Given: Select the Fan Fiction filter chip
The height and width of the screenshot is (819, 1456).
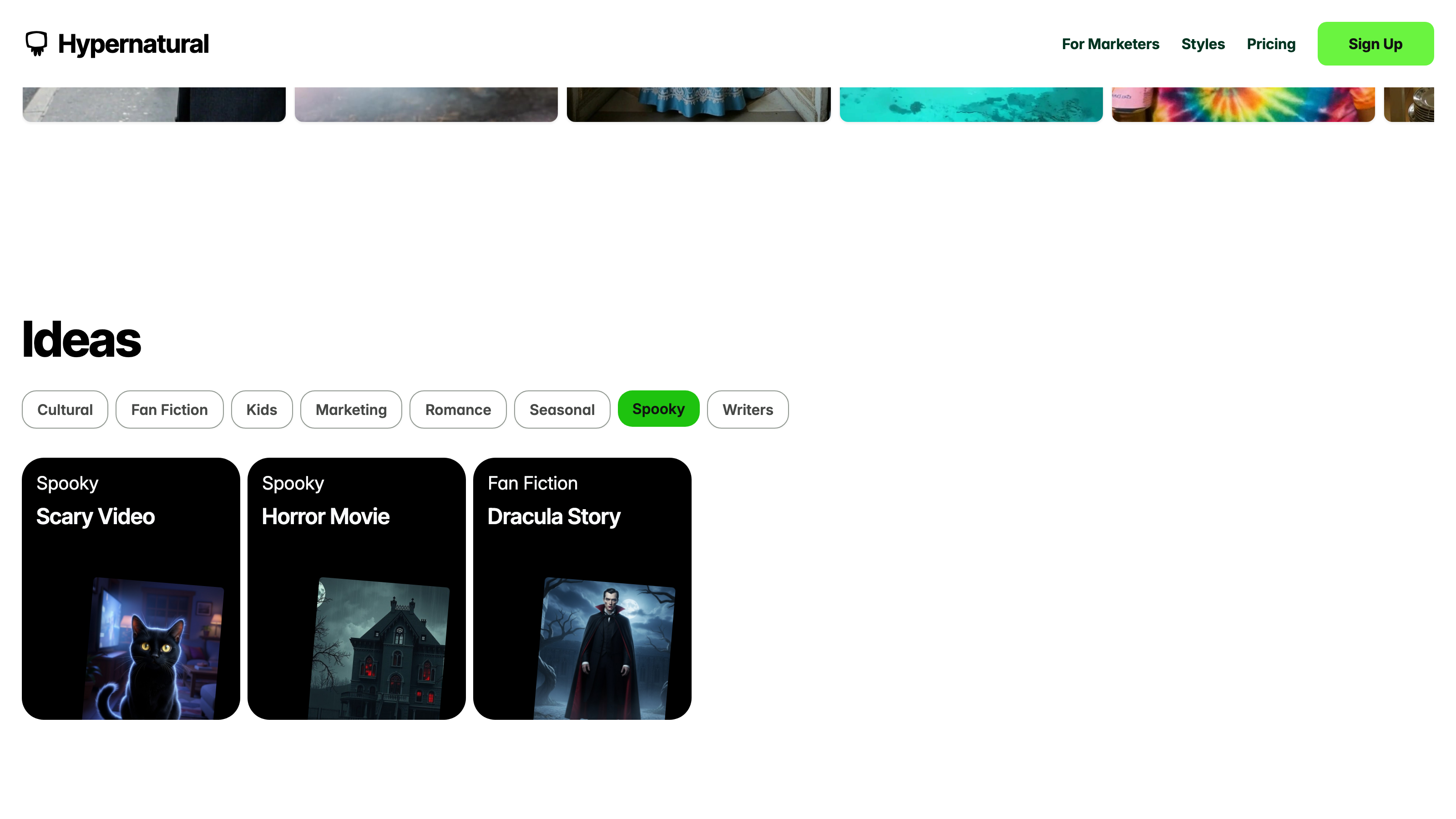Looking at the screenshot, I should tap(170, 409).
